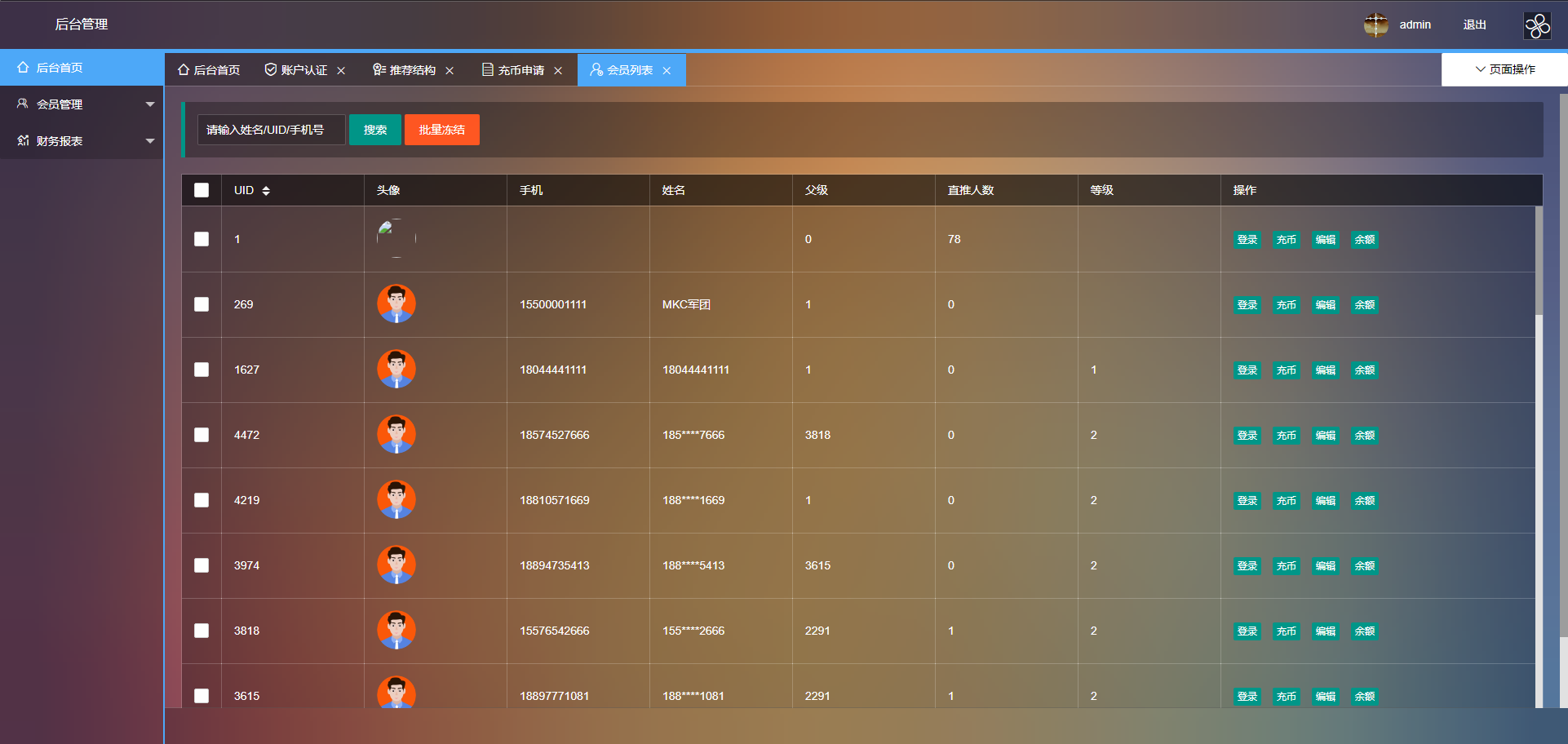Click the 财务报表 chart icon in the sidebar
Screen dimensions: 1568x744
click(23, 140)
